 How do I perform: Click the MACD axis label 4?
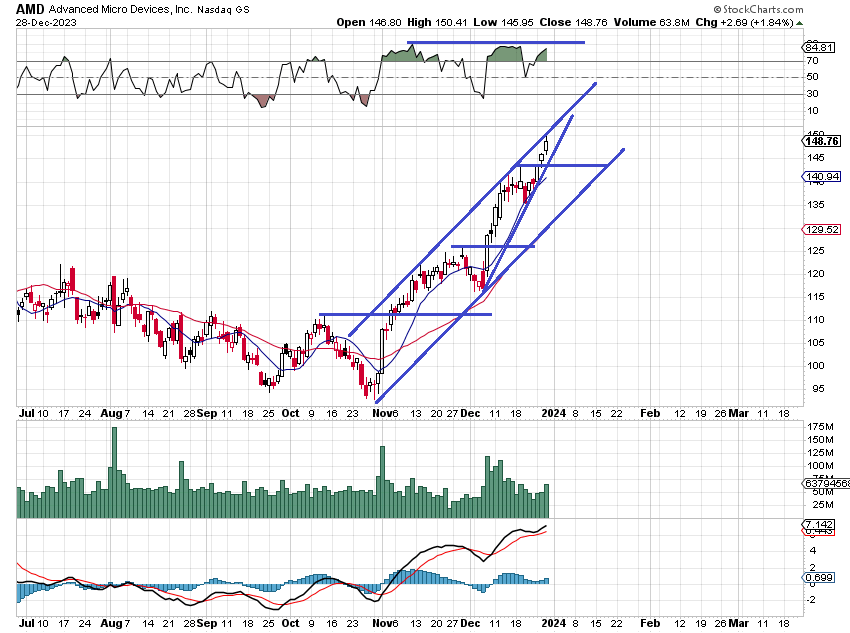(813, 551)
